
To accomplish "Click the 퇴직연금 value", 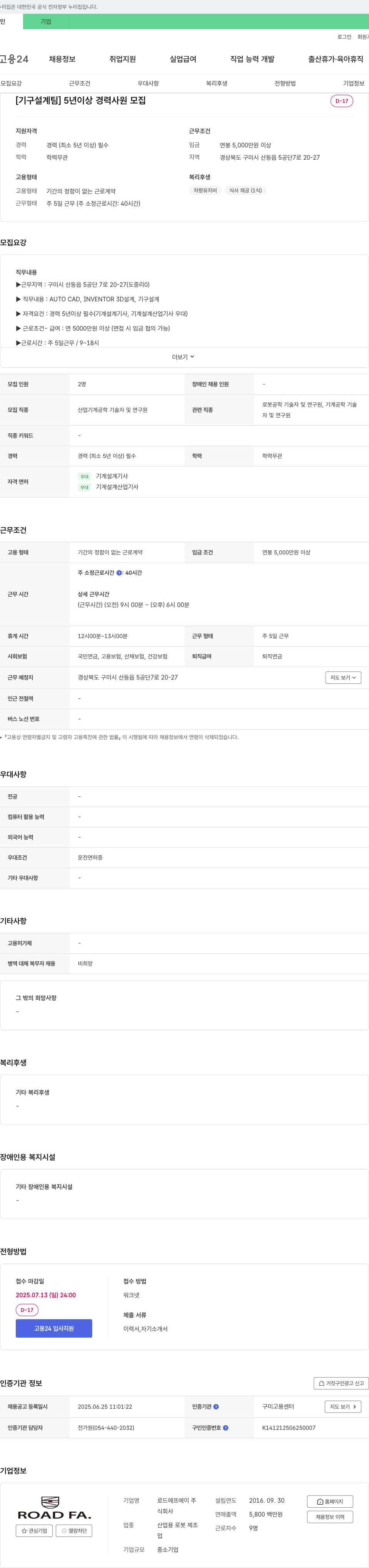I will pos(272,657).
